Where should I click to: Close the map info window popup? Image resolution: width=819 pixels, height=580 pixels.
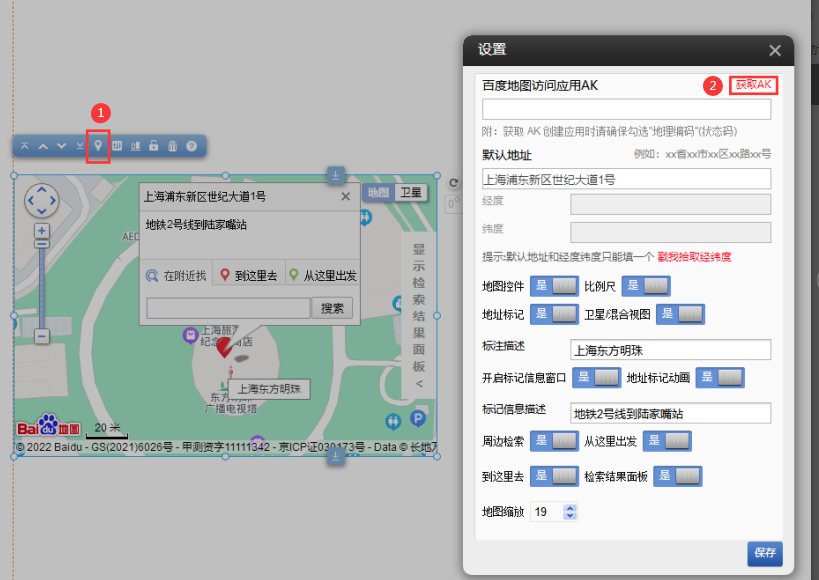coord(346,197)
